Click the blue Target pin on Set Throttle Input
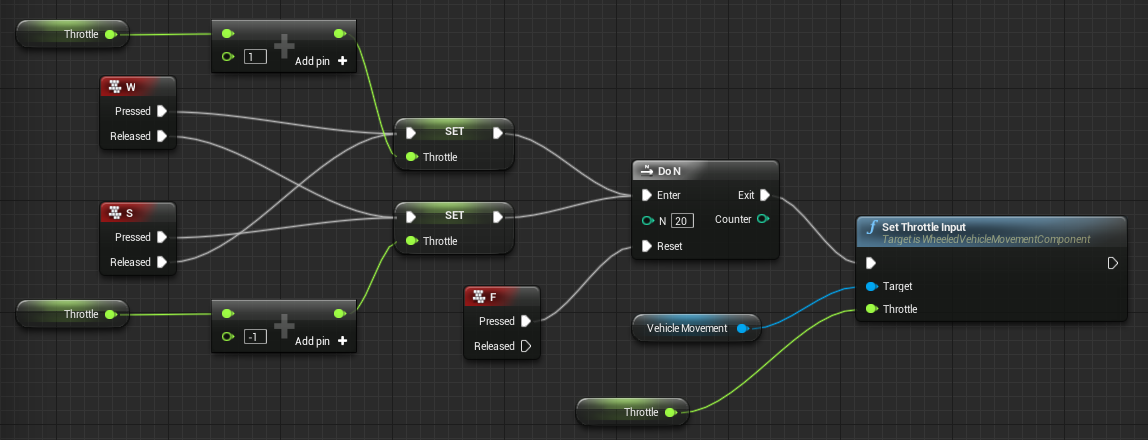Viewport: 1148px width, 440px height. point(871,286)
